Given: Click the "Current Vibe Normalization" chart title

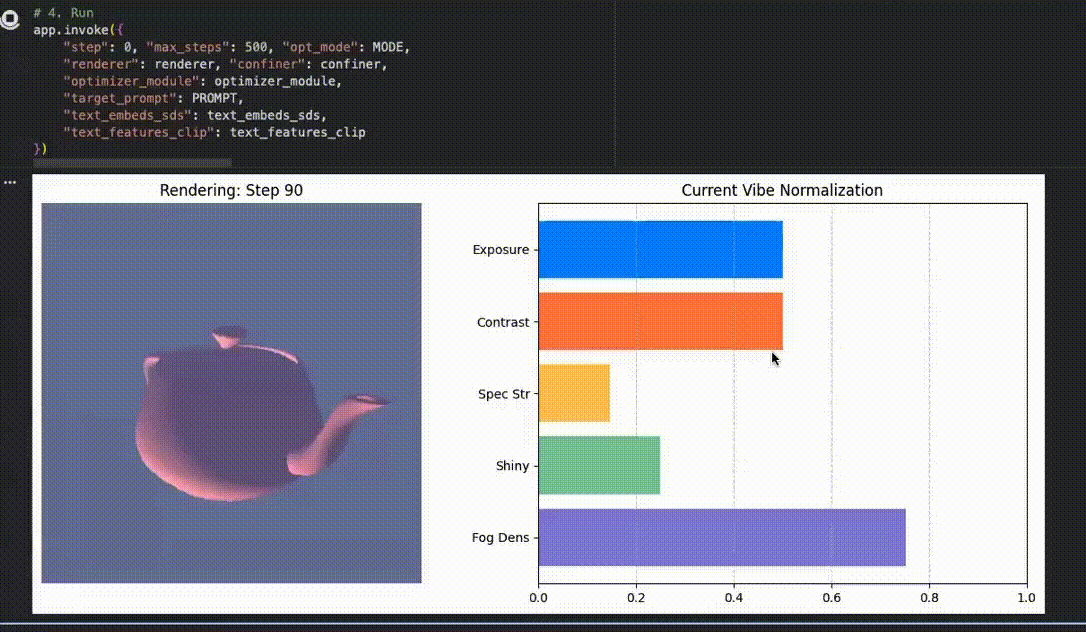Looking at the screenshot, I should [x=782, y=190].
